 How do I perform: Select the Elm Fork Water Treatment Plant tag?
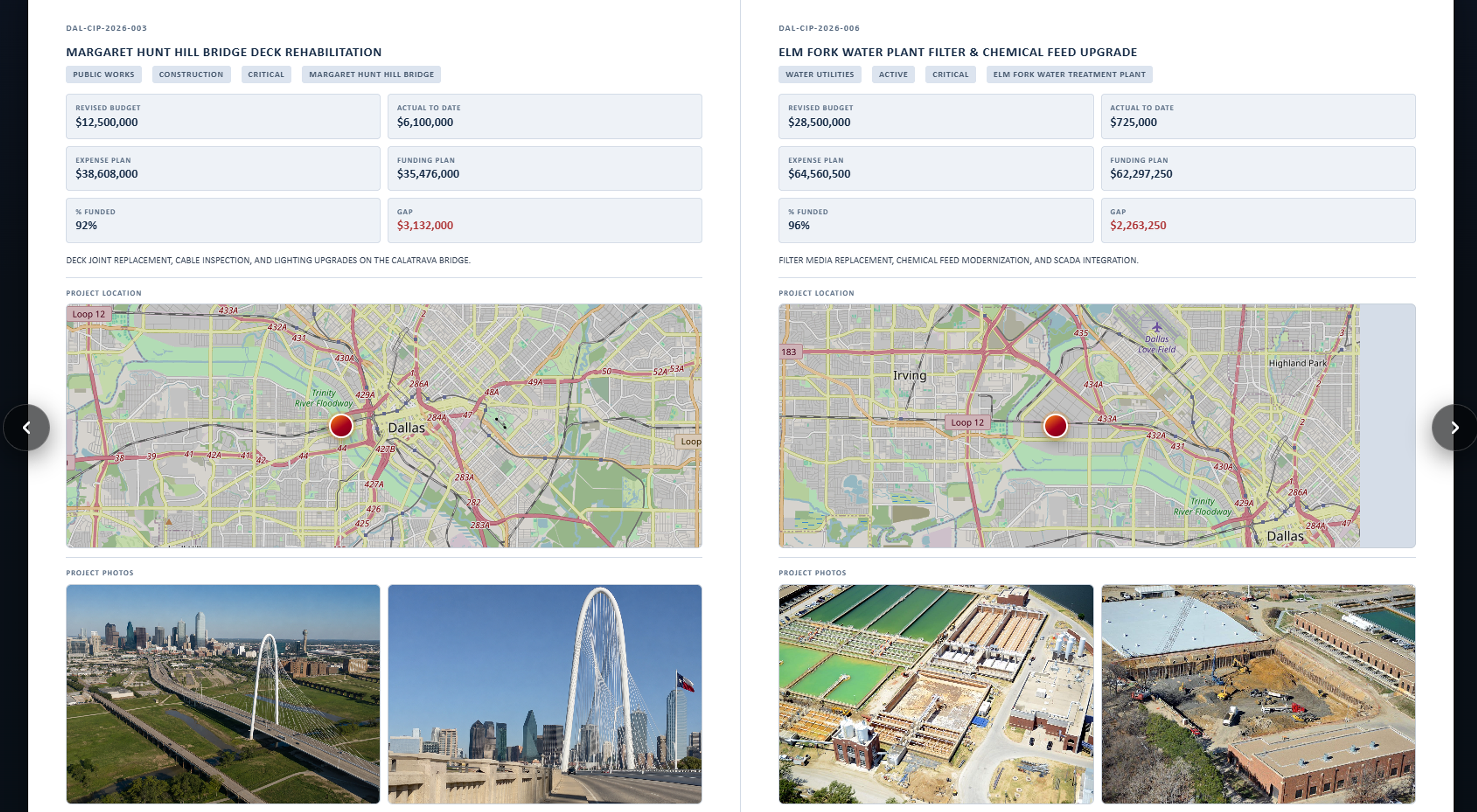1069,75
